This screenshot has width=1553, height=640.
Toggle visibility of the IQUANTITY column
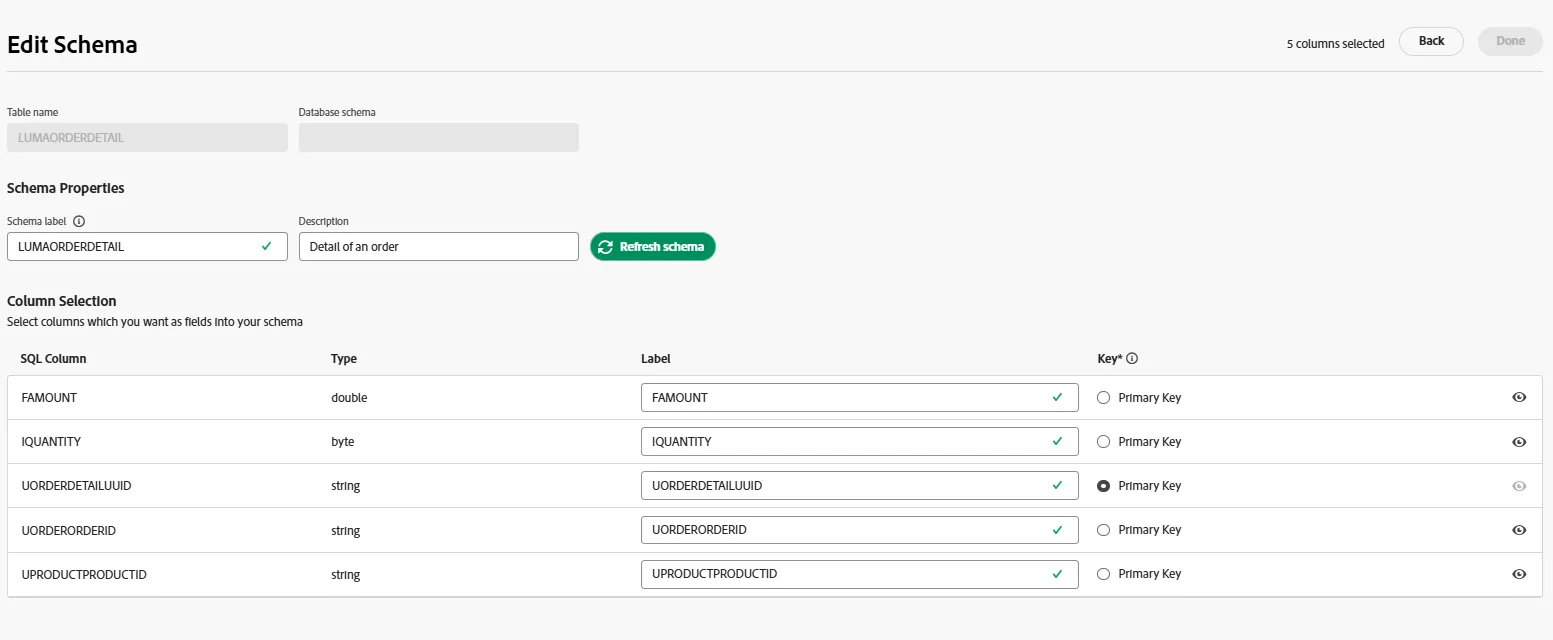[1519, 442]
